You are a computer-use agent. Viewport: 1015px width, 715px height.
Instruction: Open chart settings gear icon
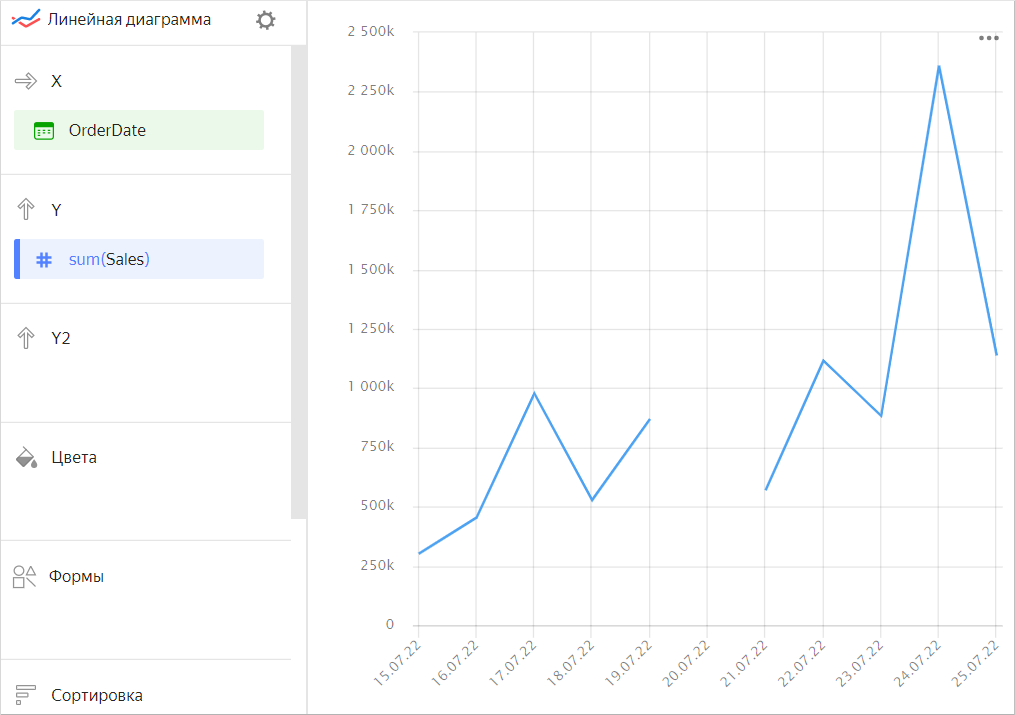click(265, 20)
